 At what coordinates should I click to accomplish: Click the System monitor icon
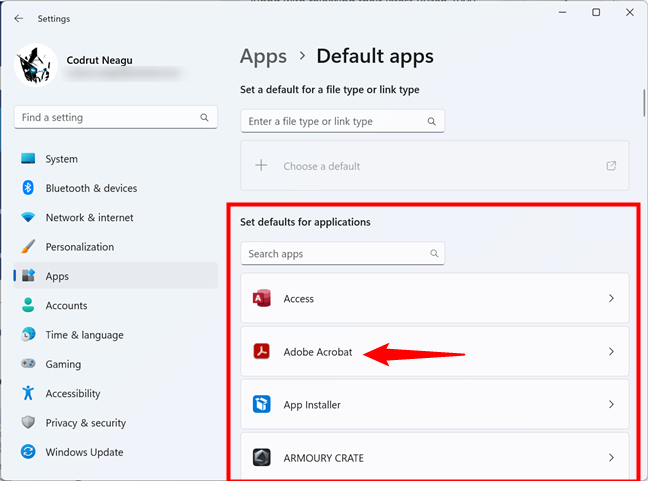[x=28, y=159]
